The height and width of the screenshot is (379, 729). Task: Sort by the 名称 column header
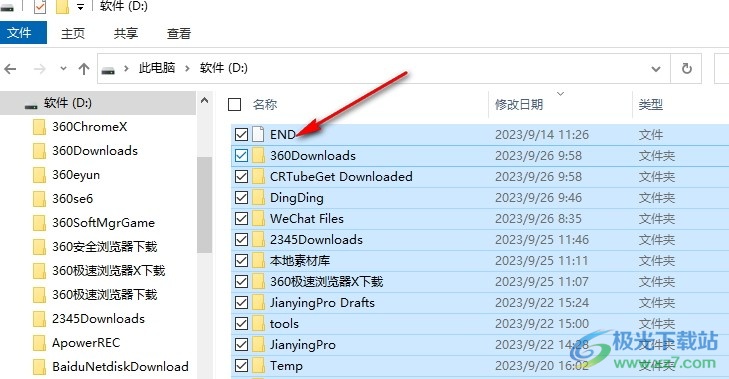265,105
